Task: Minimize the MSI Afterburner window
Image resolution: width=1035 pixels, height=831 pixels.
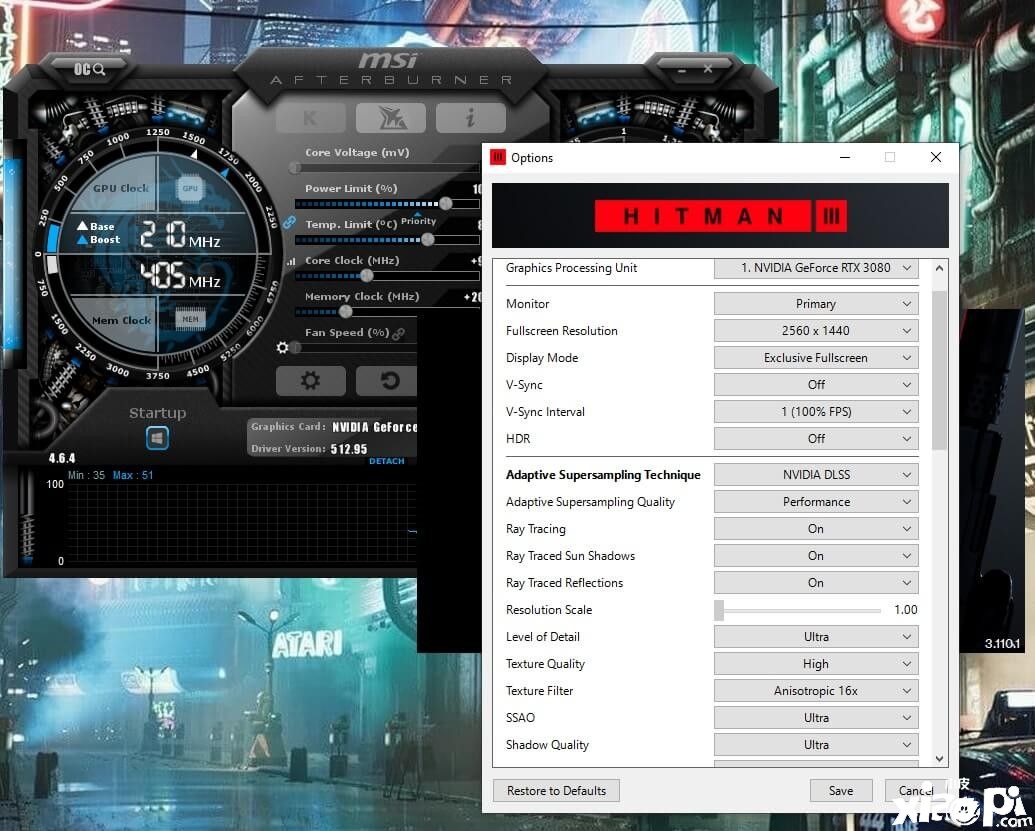Action: 682,69
